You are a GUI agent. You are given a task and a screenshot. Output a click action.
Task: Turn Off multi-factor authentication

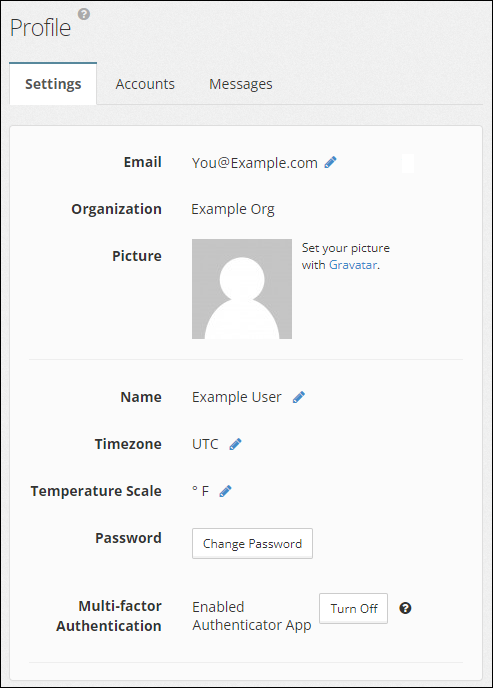[354, 609]
